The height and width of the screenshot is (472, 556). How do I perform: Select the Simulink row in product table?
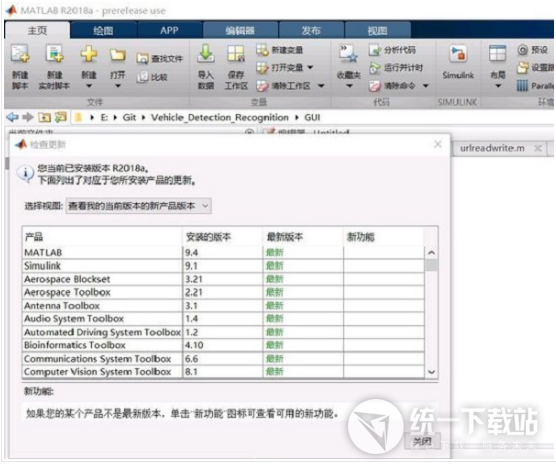point(223,266)
